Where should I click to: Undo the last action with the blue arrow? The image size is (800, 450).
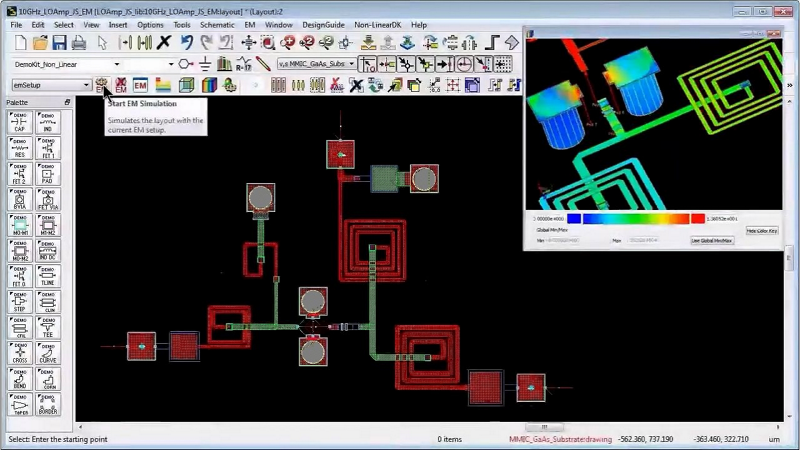(187, 43)
